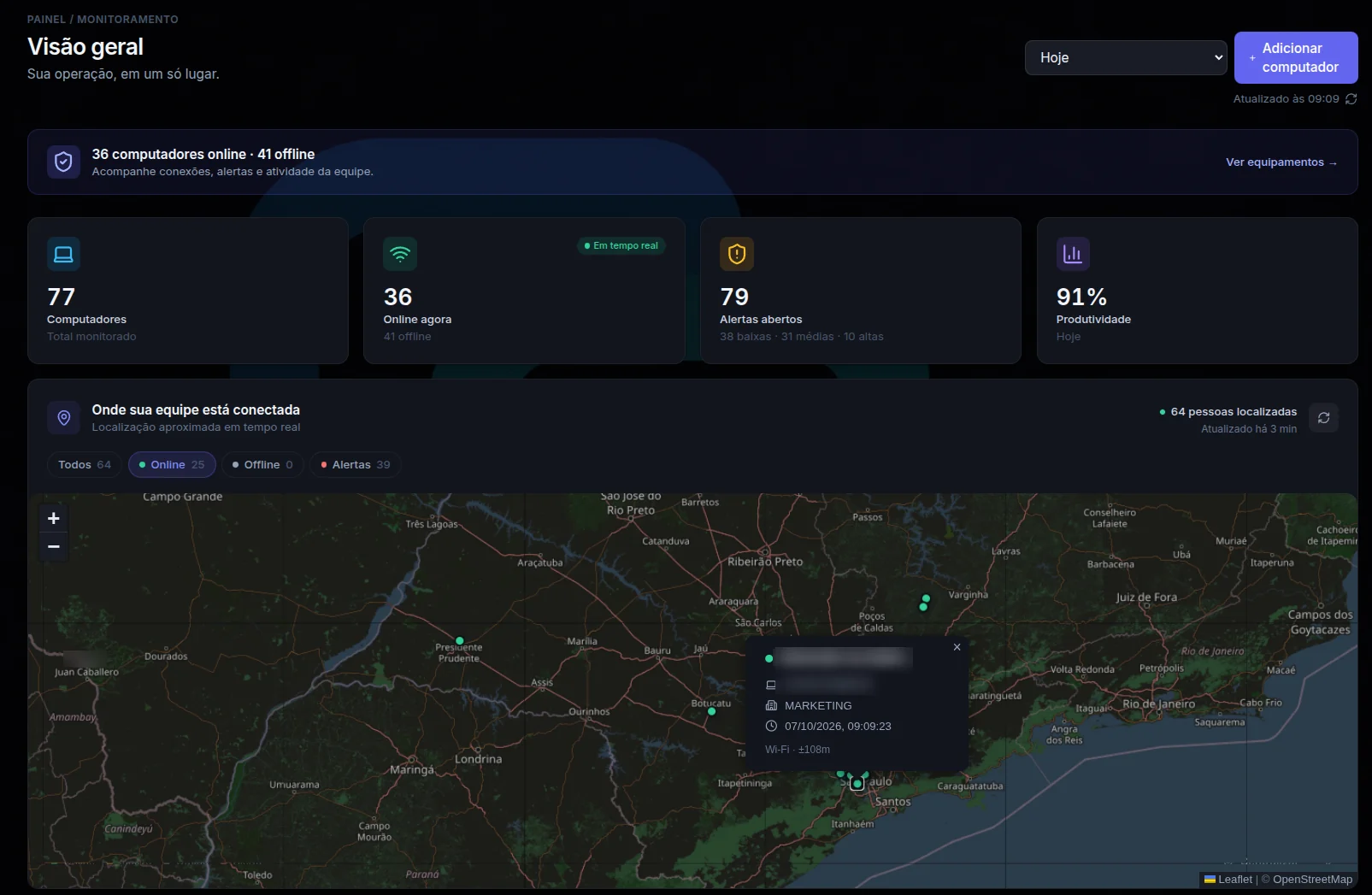Click the chart icon on Produtividade card
This screenshot has width=1372, height=895.
click(1073, 254)
